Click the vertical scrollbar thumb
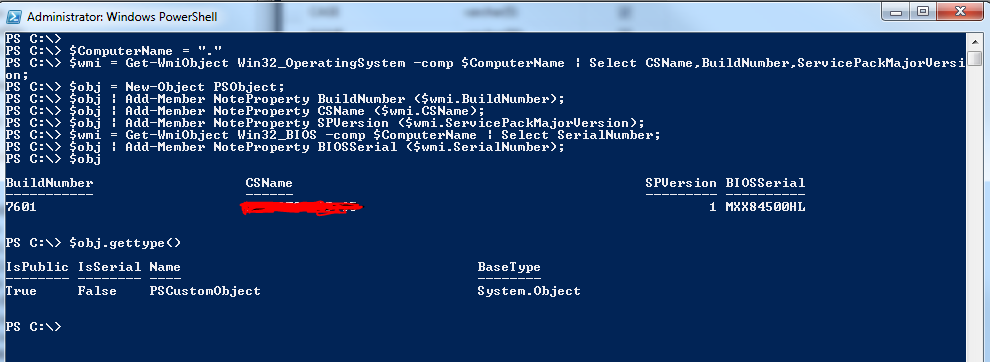 tap(975, 59)
